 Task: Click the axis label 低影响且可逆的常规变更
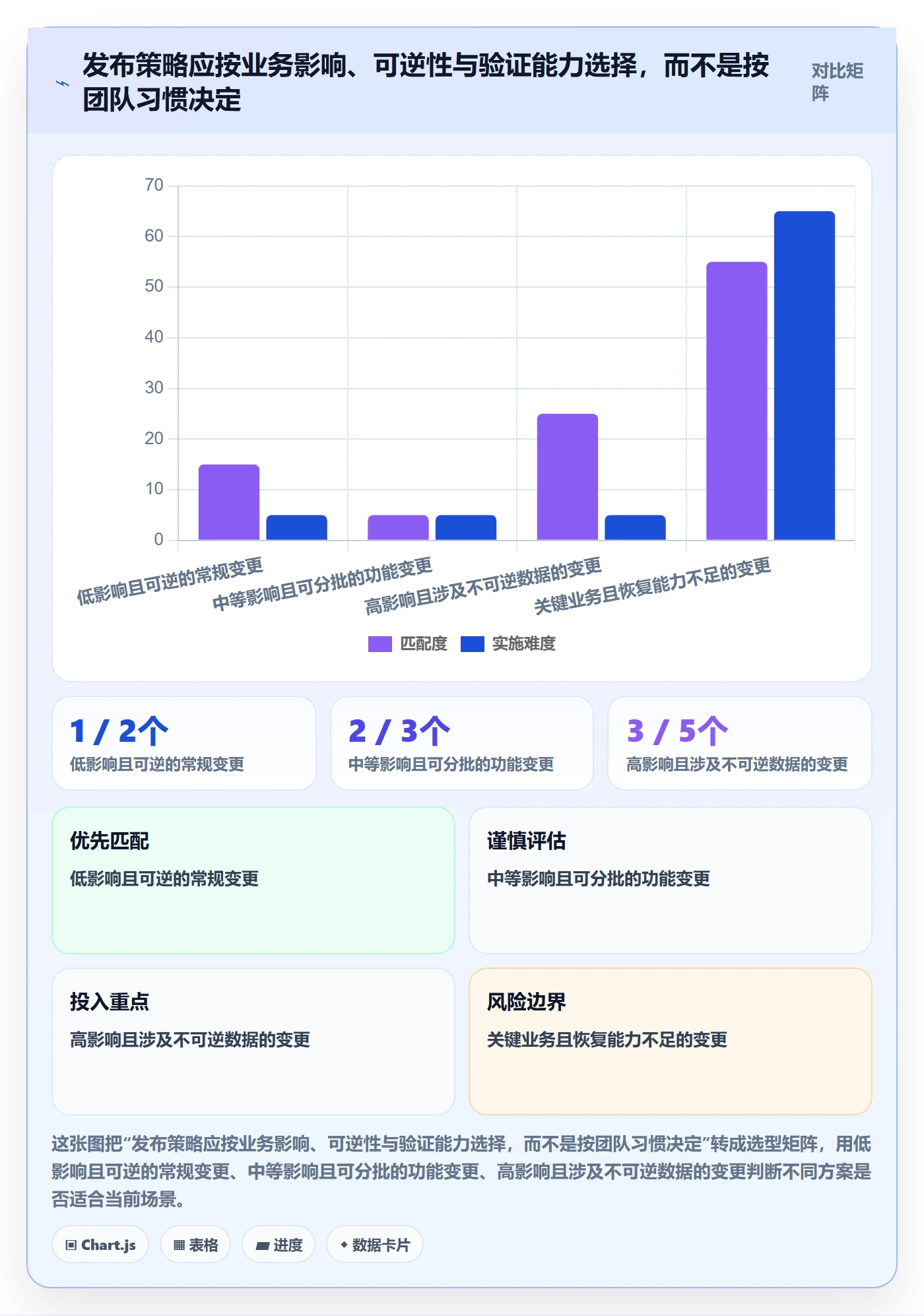pyautogui.click(x=170, y=581)
